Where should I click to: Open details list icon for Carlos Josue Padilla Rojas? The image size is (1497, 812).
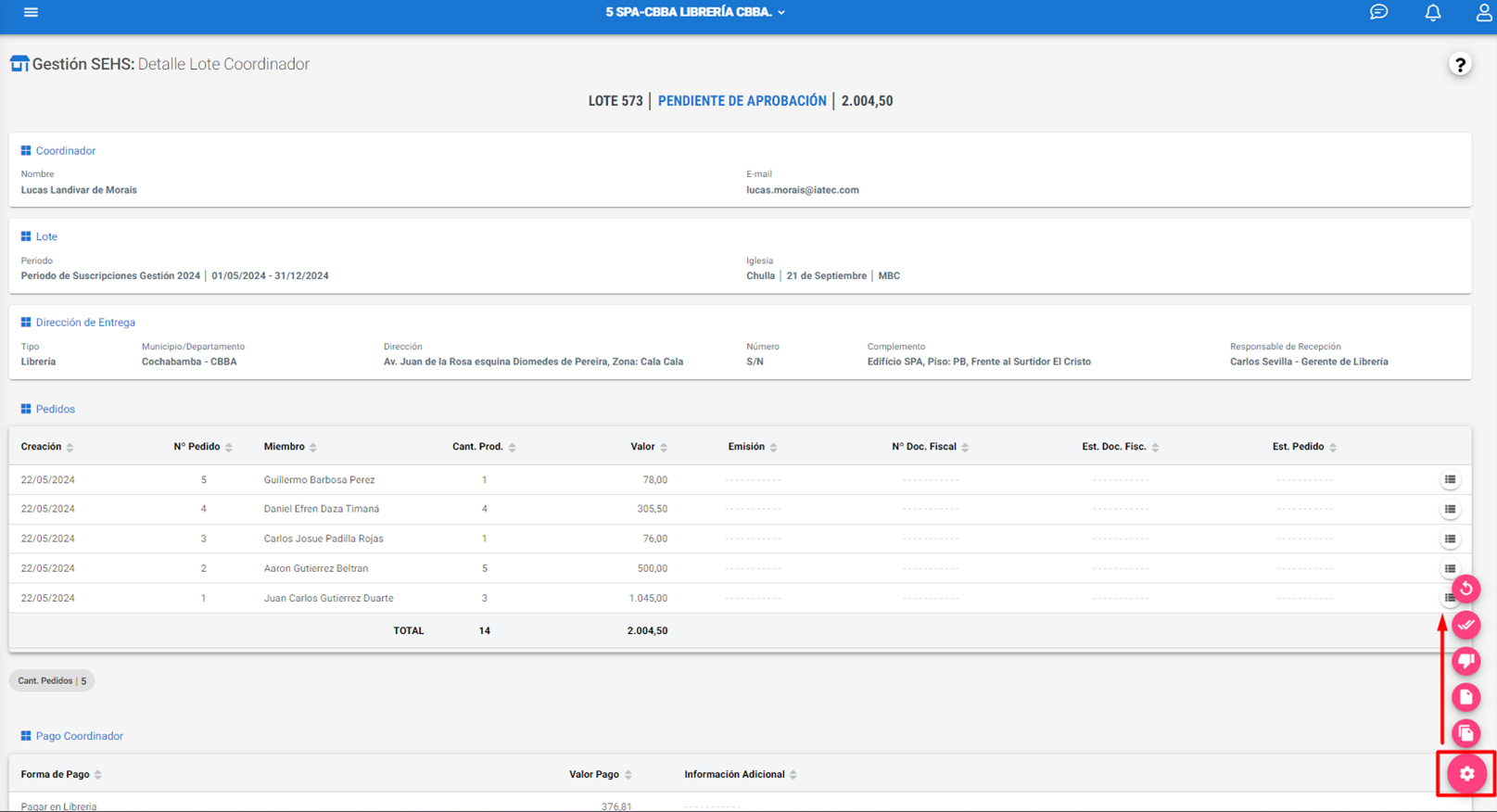point(1450,539)
